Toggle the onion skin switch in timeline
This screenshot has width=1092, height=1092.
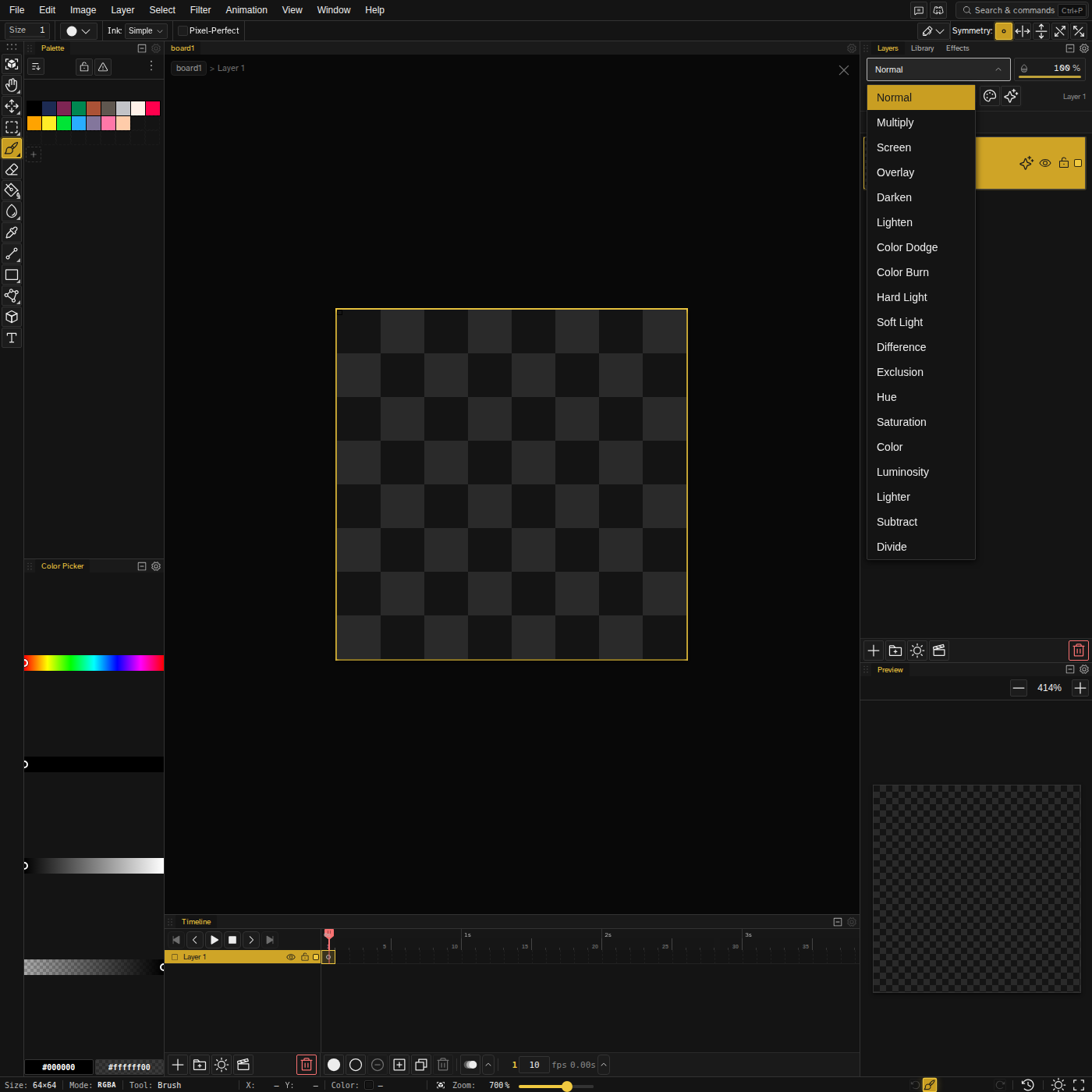pyautogui.click(x=470, y=1065)
